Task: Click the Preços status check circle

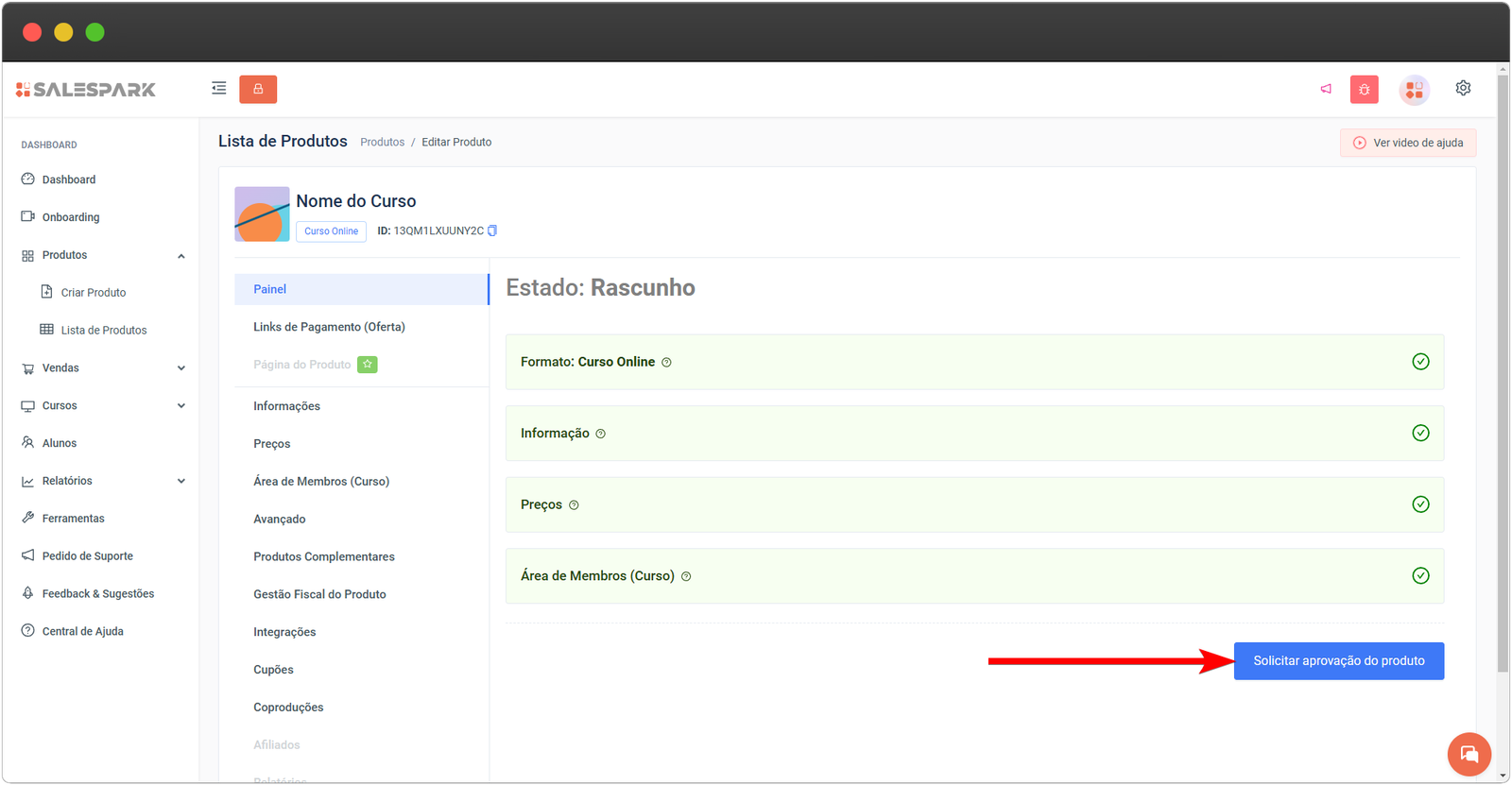Action: tap(1419, 504)
